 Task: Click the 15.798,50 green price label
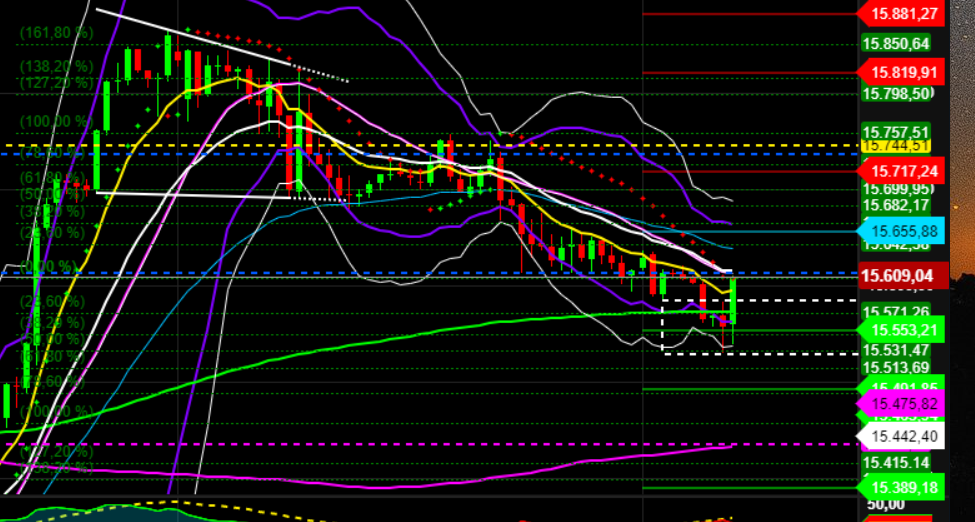coord(897,94)
